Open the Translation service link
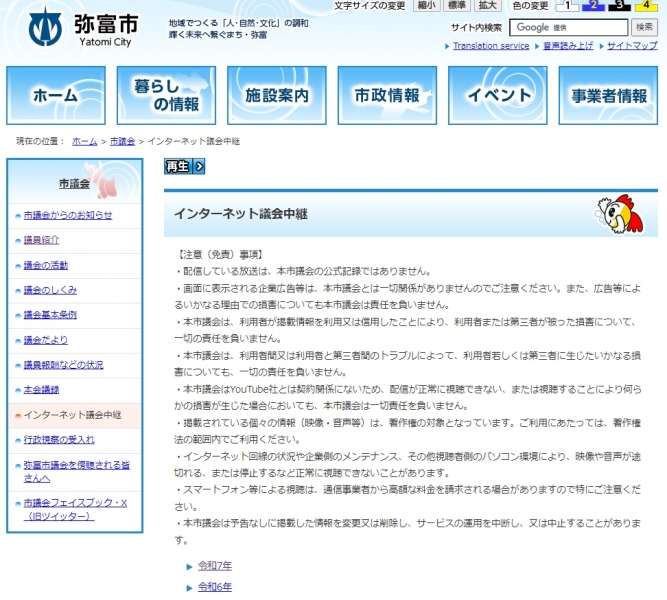 490,46
